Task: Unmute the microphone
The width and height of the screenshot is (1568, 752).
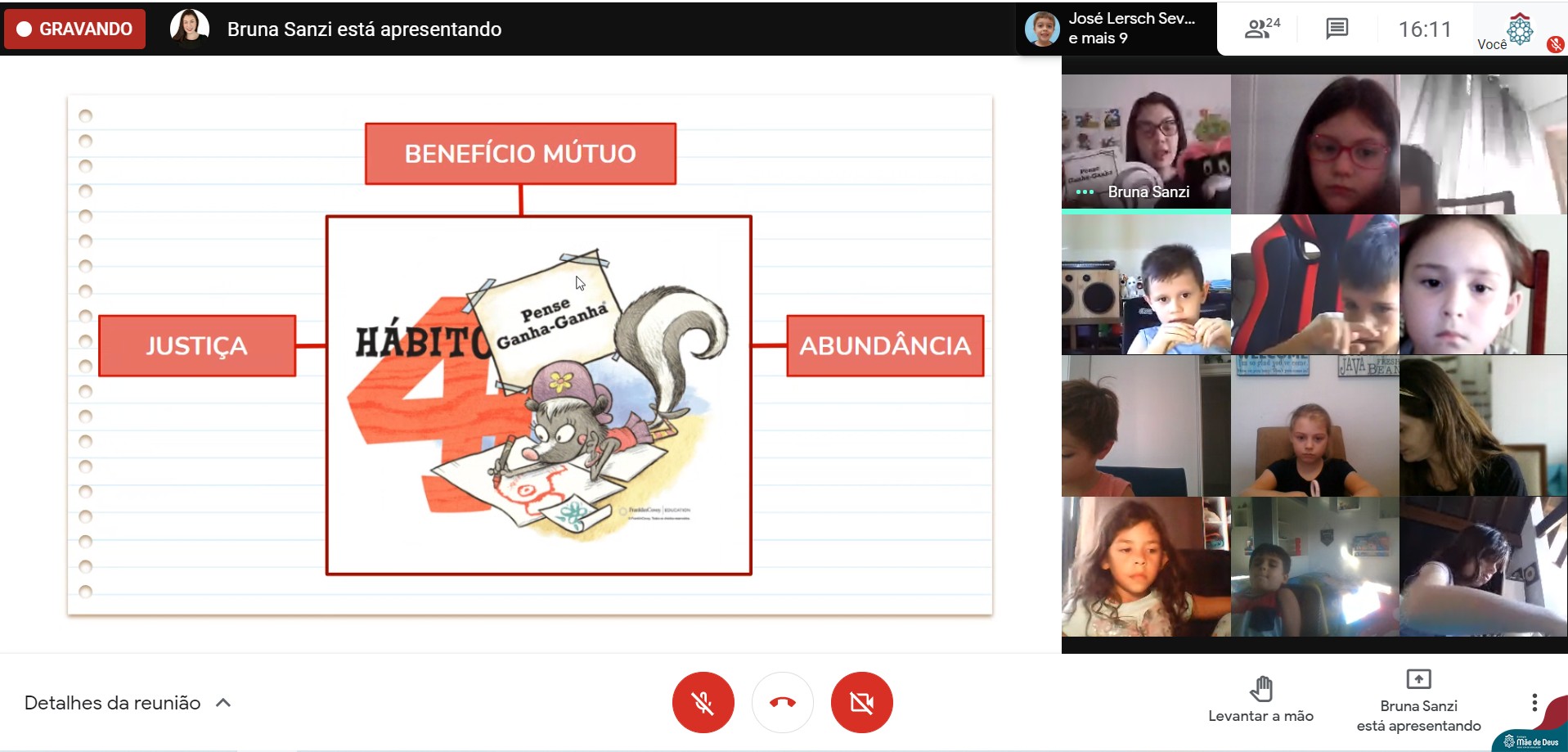Action: [703, 702]
